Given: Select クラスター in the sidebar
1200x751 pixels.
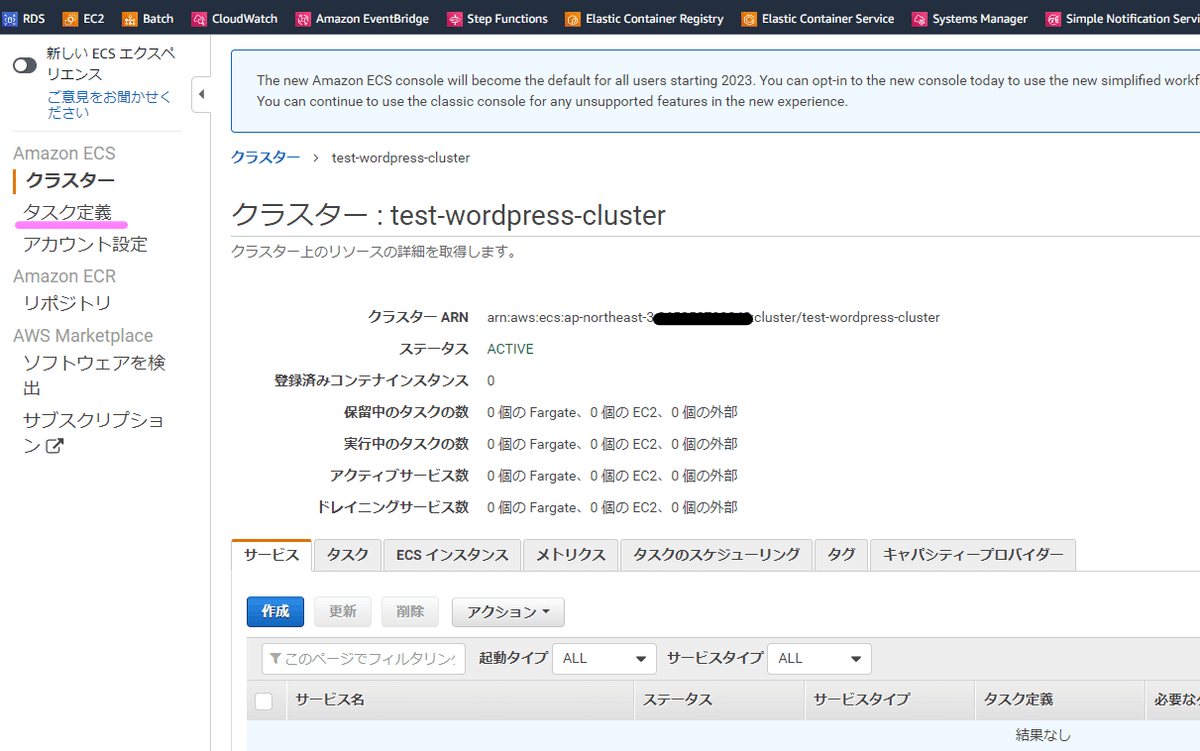Looking at the screenshot, I should point(70,181).
